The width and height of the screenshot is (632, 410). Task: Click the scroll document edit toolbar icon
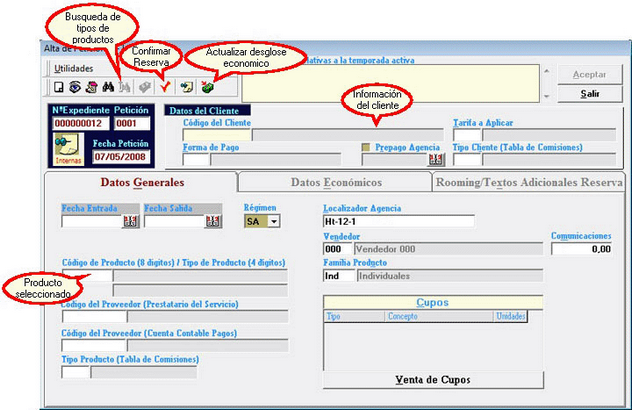[x=91, y=87]
